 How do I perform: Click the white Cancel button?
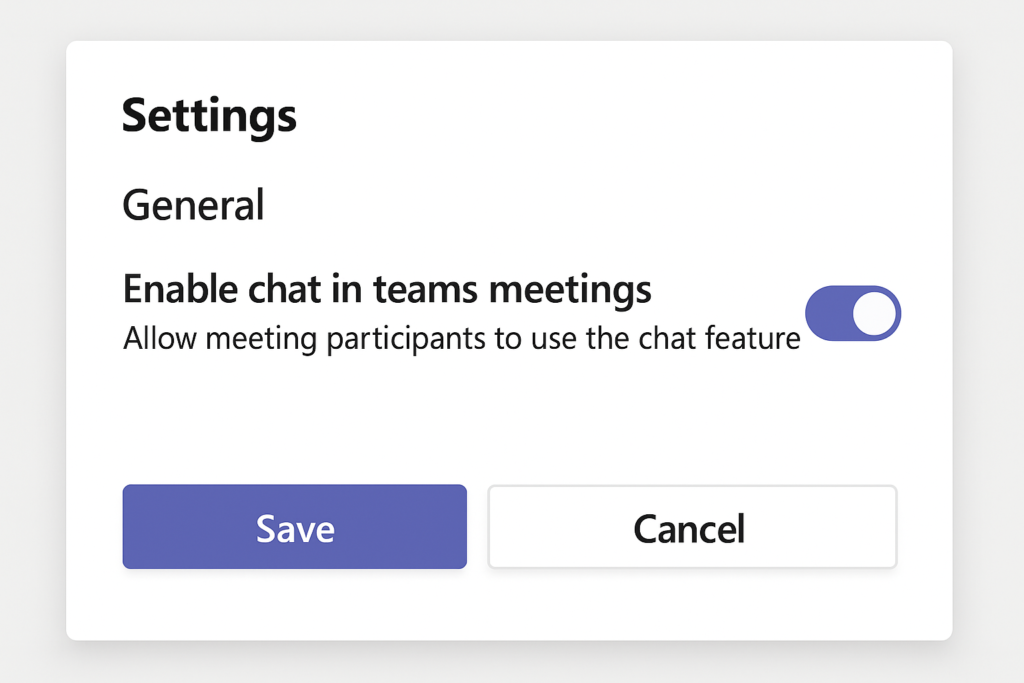coord(692,527)
